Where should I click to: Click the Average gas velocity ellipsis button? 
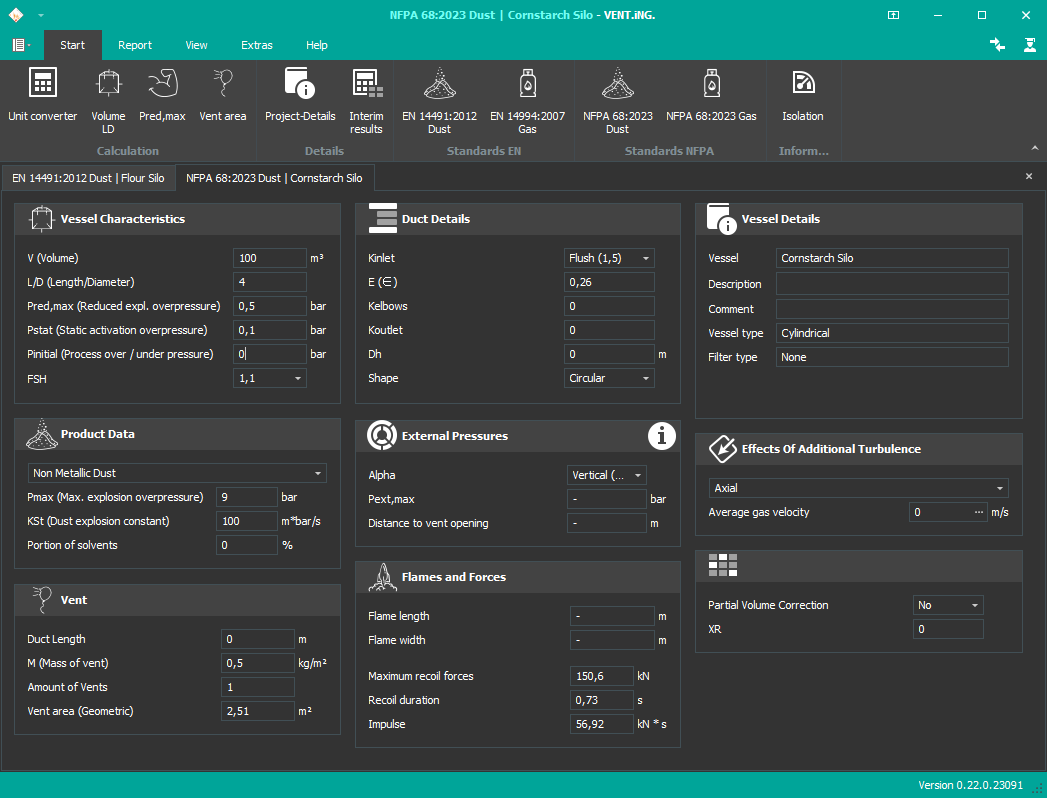978,512
